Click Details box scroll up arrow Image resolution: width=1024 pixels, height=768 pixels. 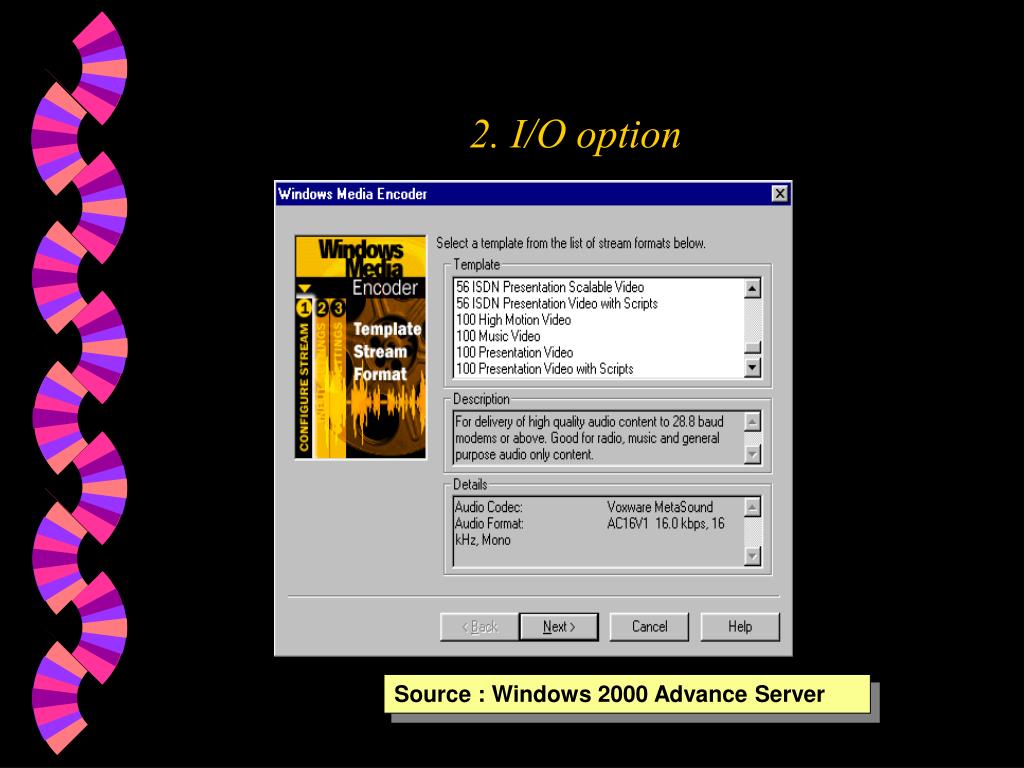point(752,507)
